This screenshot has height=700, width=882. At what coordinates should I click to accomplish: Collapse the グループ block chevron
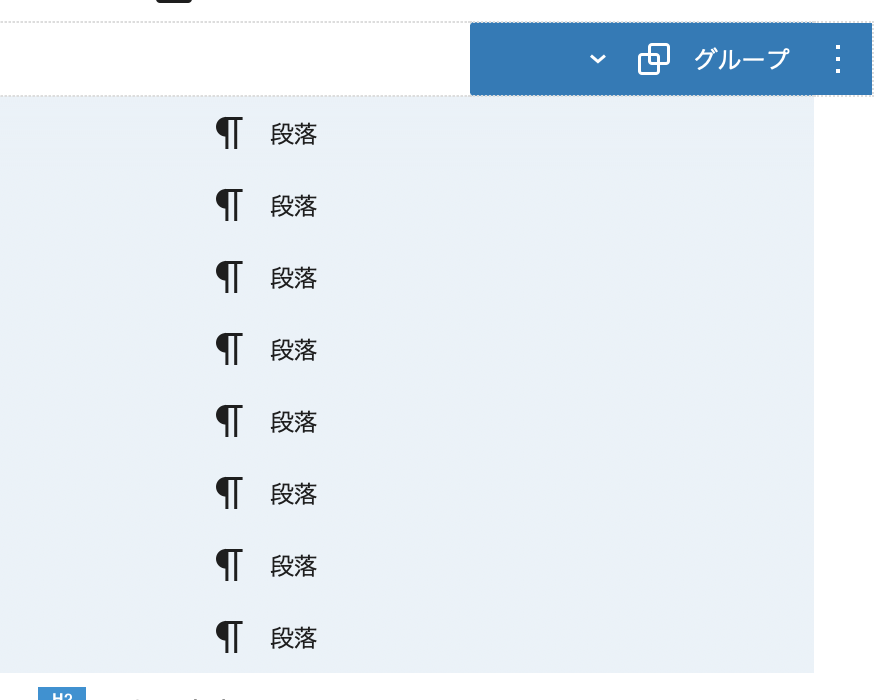point(597,59)
